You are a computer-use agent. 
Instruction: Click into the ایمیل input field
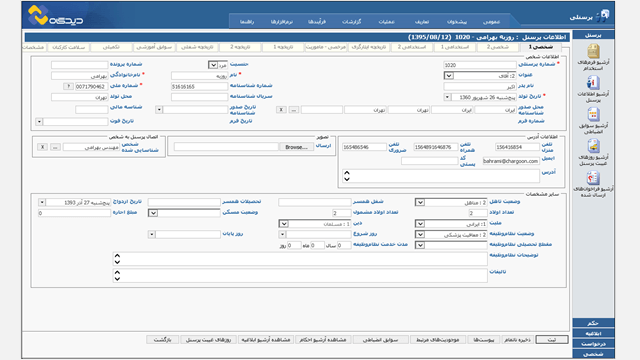[511, 161]
